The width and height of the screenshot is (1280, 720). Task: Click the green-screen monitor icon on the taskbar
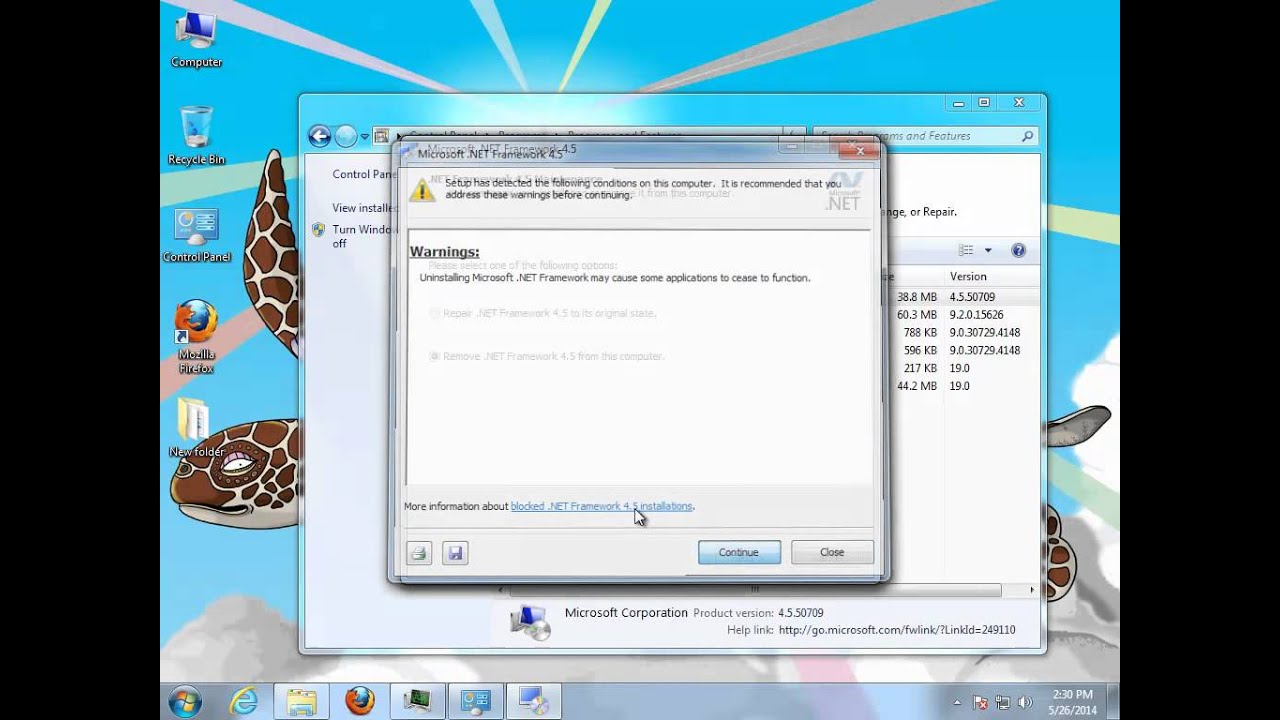(418, 701)
